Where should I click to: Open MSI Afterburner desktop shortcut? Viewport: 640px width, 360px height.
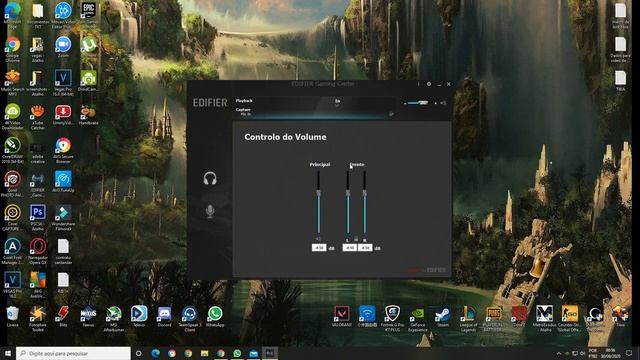point(114,318)
